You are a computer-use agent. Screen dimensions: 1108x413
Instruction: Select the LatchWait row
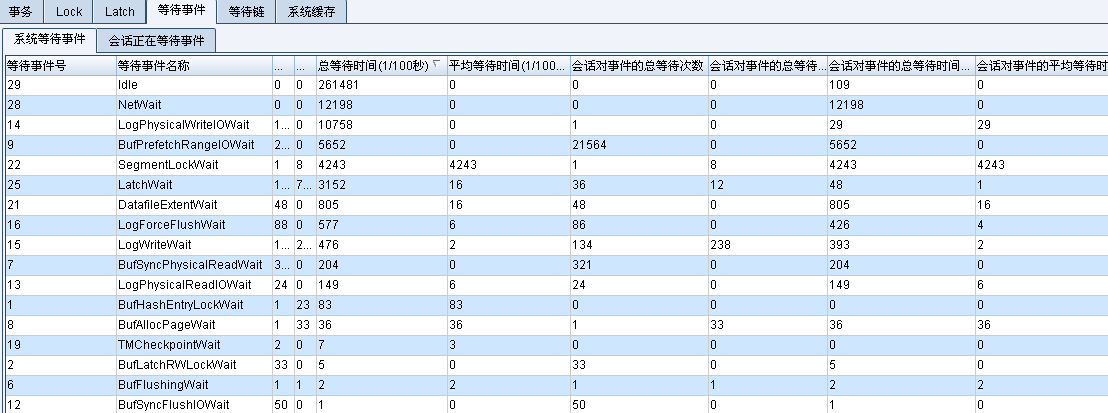coord(145,185)
